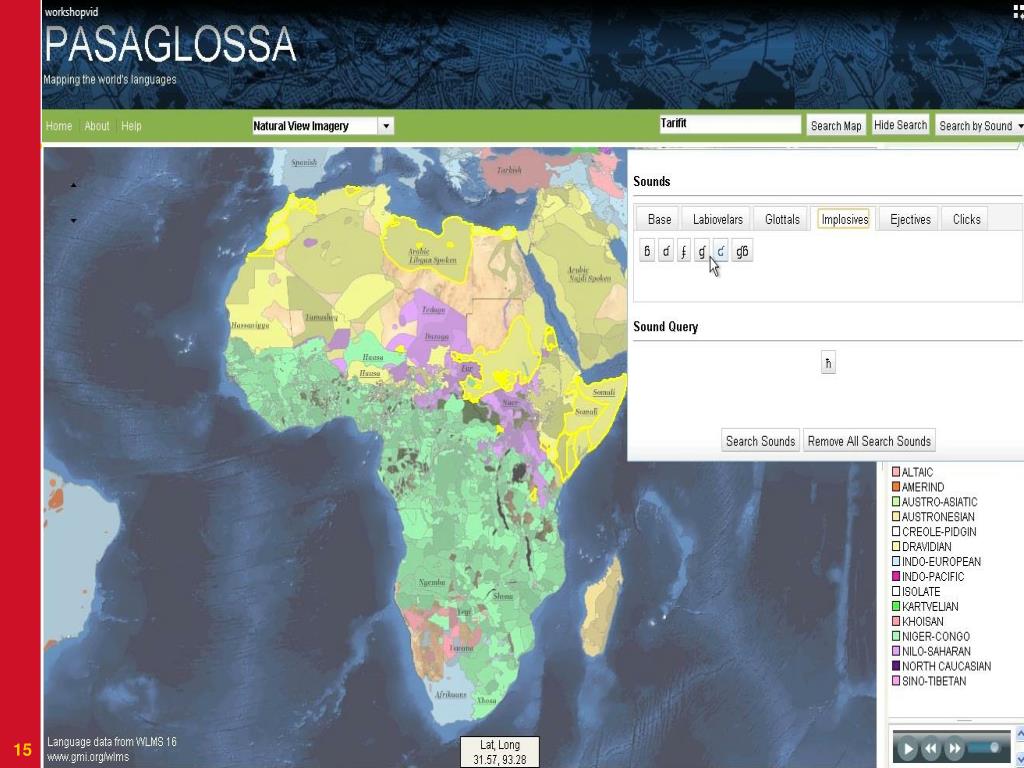Open the Clicks sounds tab

coord(967,219)
